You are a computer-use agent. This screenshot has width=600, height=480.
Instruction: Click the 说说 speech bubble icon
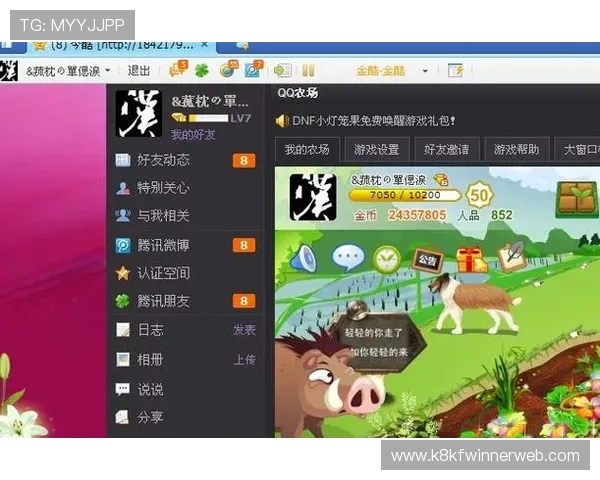pyautogui.click(x=123, y=389)
